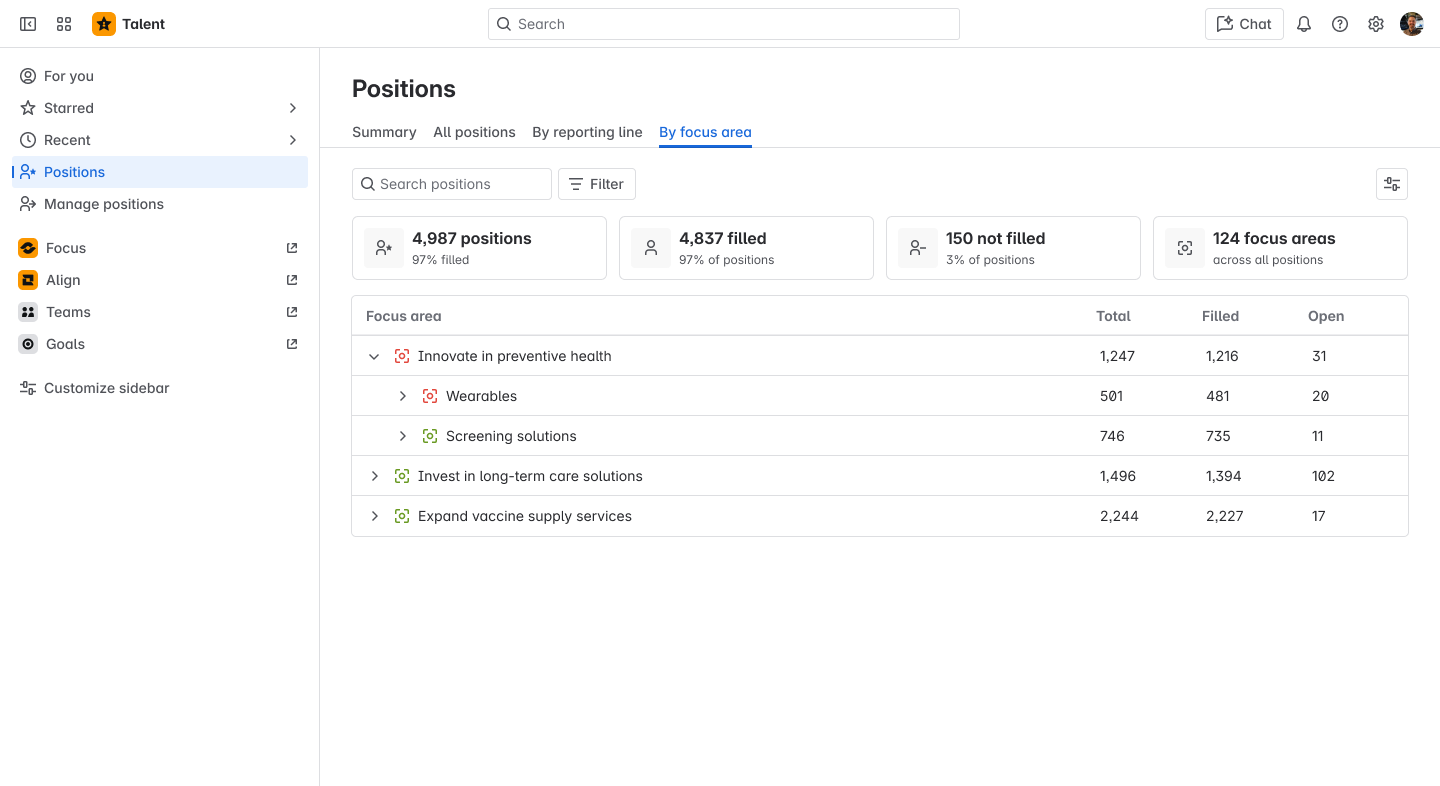Open the Chat button
The image size is (1440, 786).
click(x=1244, y=24)
